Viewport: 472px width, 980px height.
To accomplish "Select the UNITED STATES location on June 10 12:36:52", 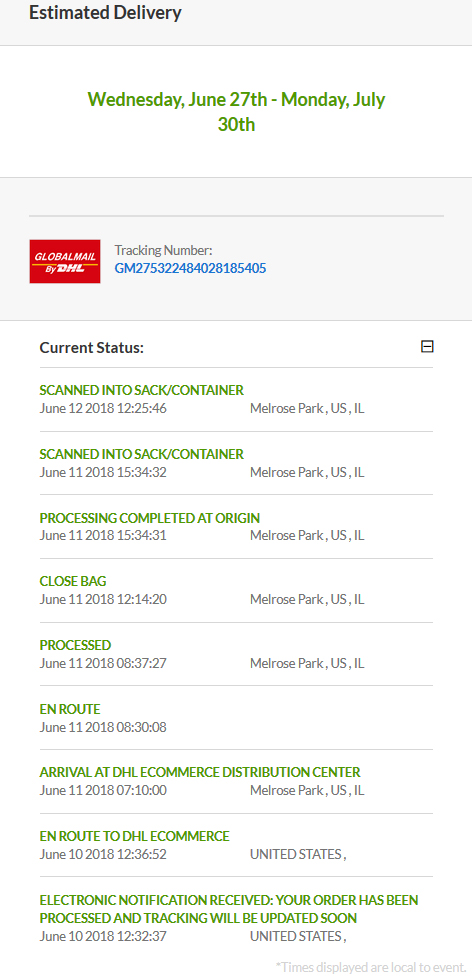I will tap(298, 854).
